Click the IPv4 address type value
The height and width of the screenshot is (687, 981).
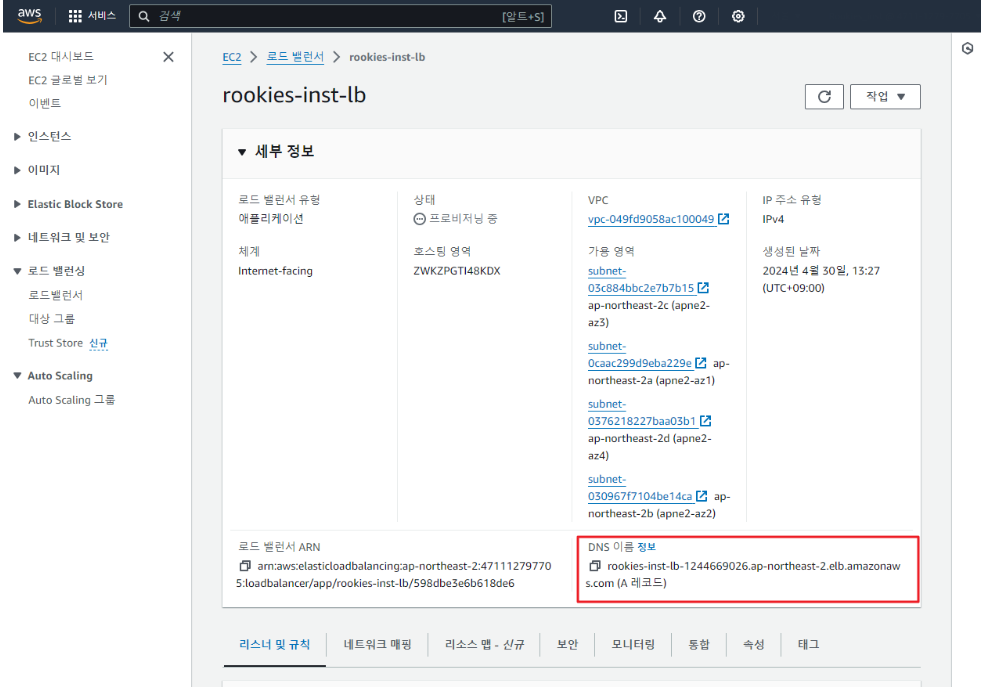(x=773, y=219)
